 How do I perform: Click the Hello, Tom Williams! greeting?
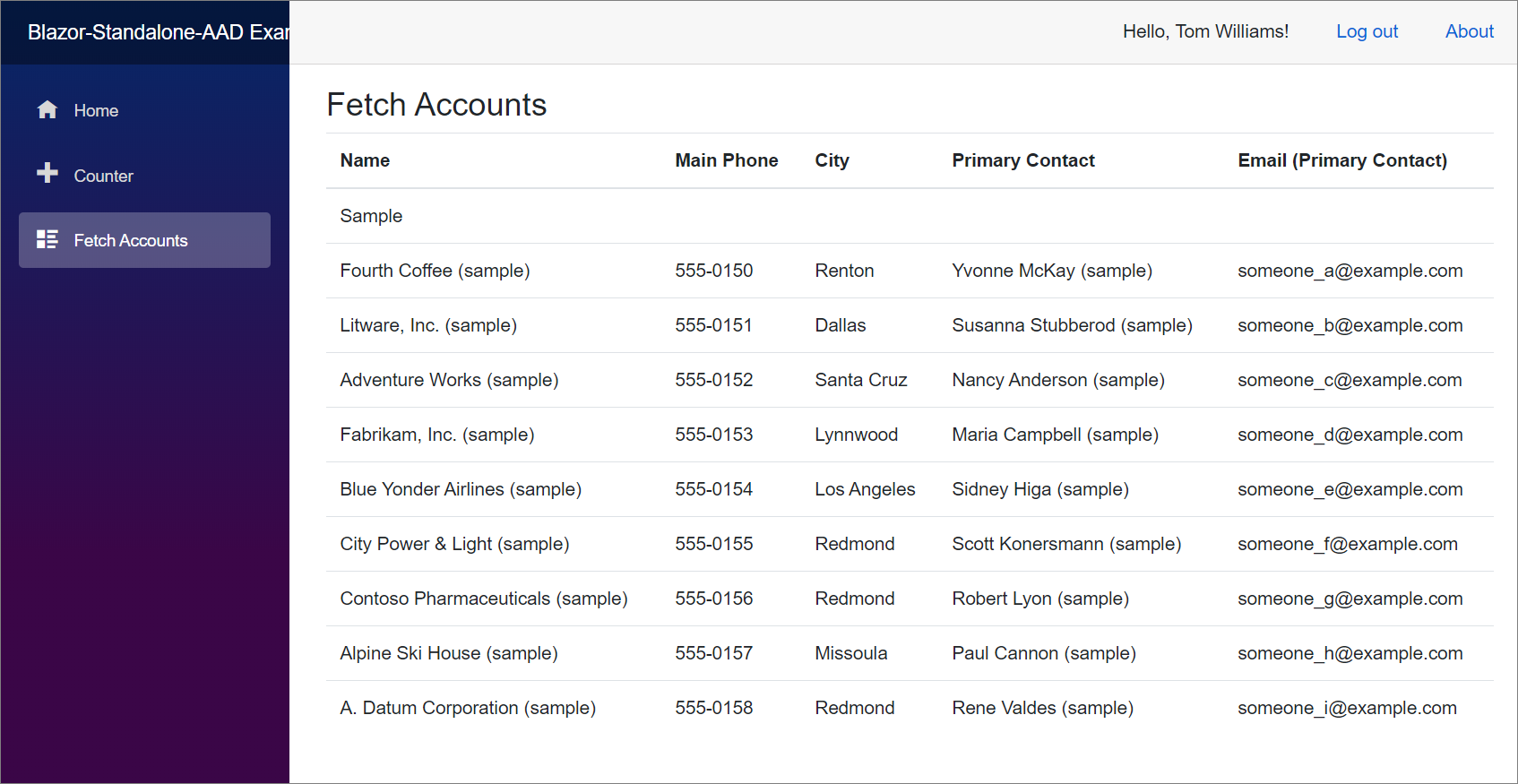(1205, 31)
